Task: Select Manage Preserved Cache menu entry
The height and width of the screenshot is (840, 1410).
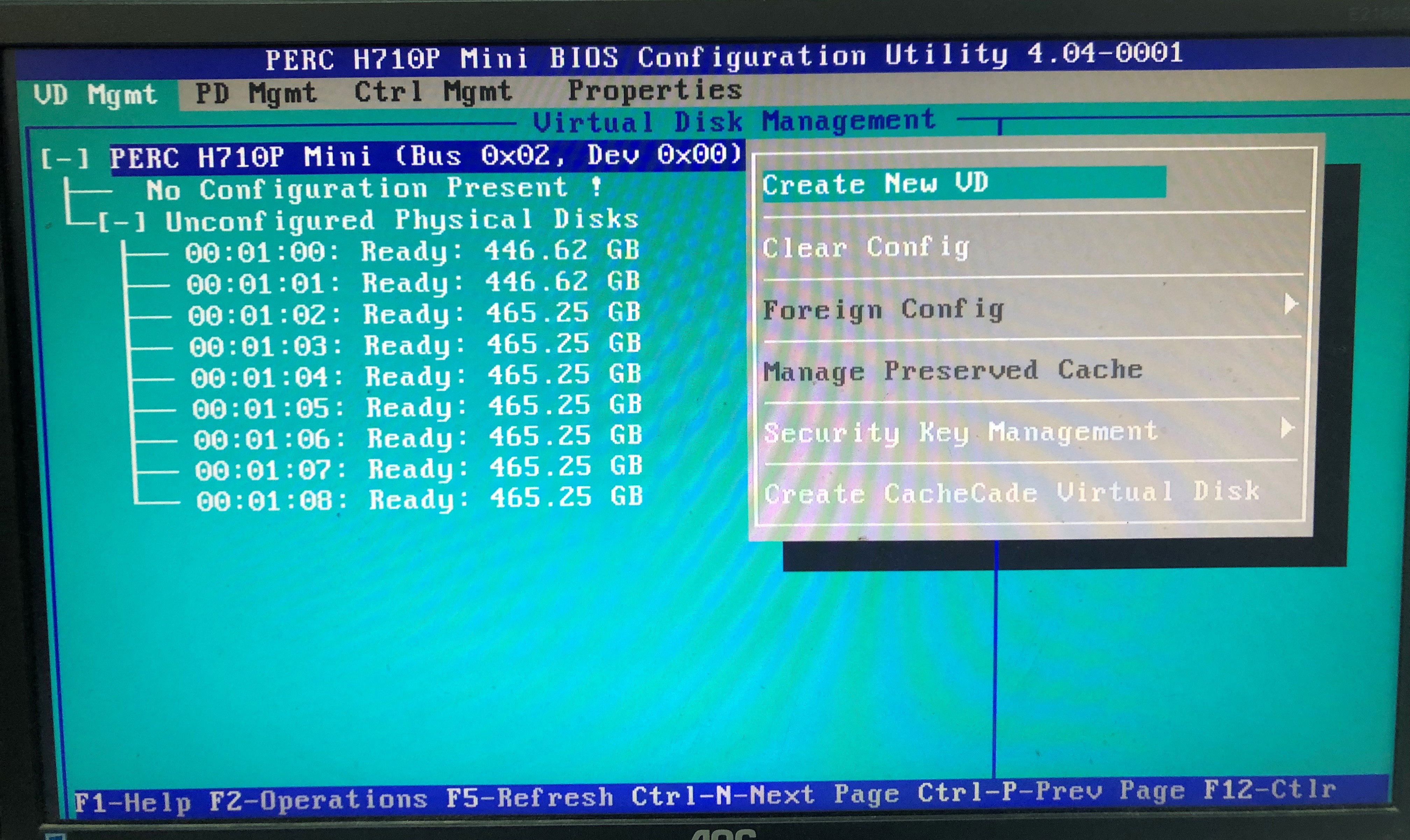Action: [953, 371]
